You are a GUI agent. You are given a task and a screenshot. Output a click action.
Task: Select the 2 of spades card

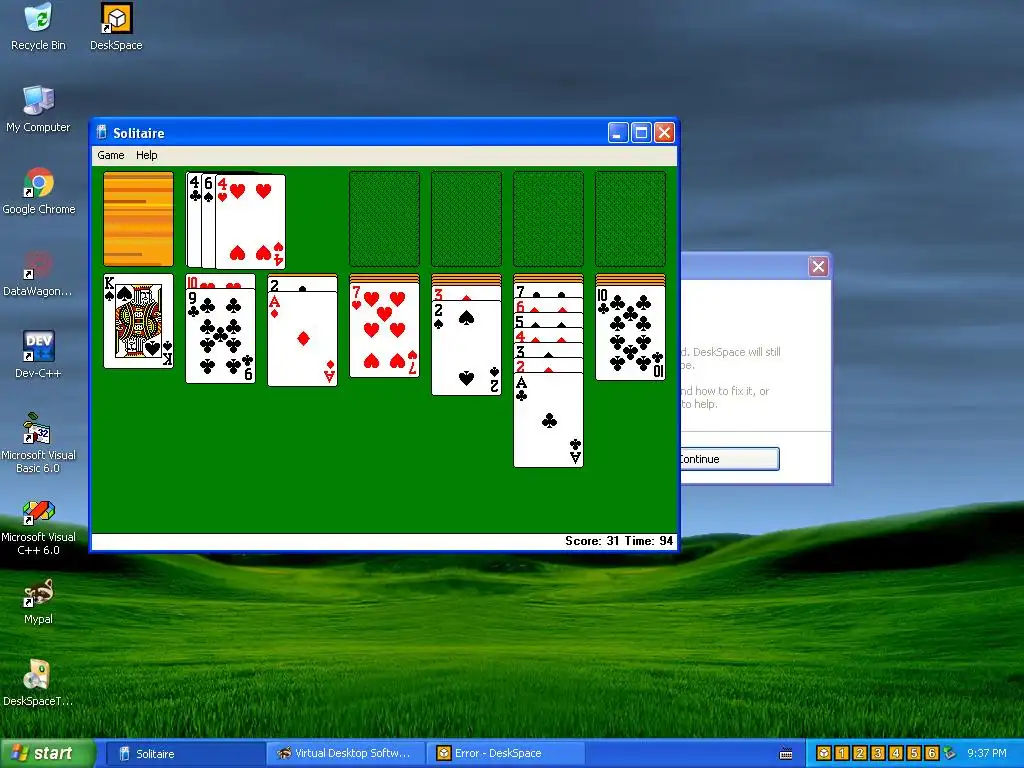coord(466,348)
